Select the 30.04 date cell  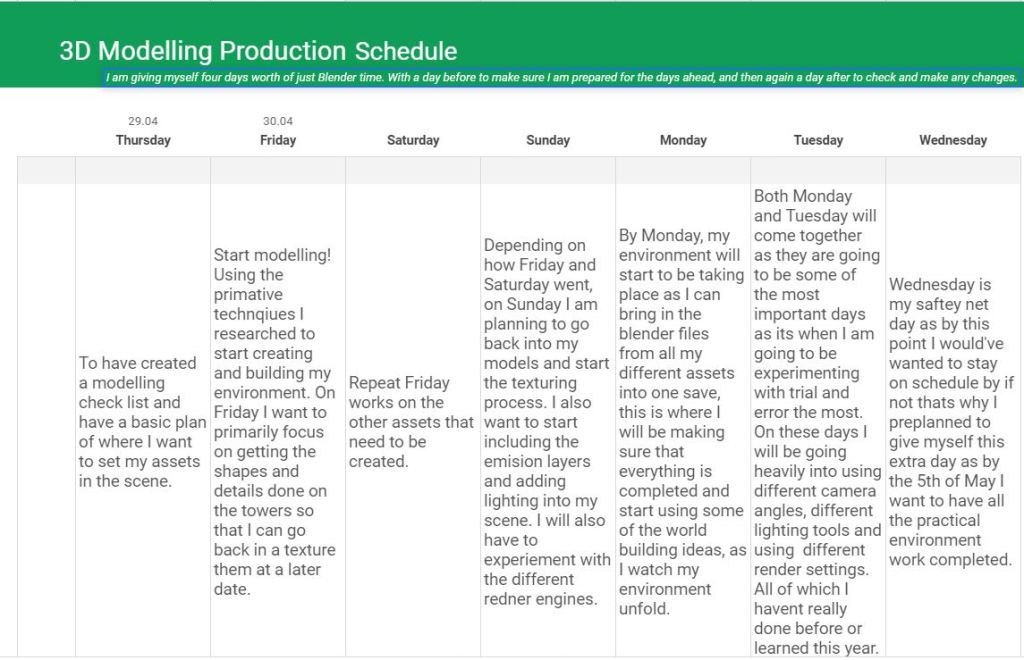(278, 121)
